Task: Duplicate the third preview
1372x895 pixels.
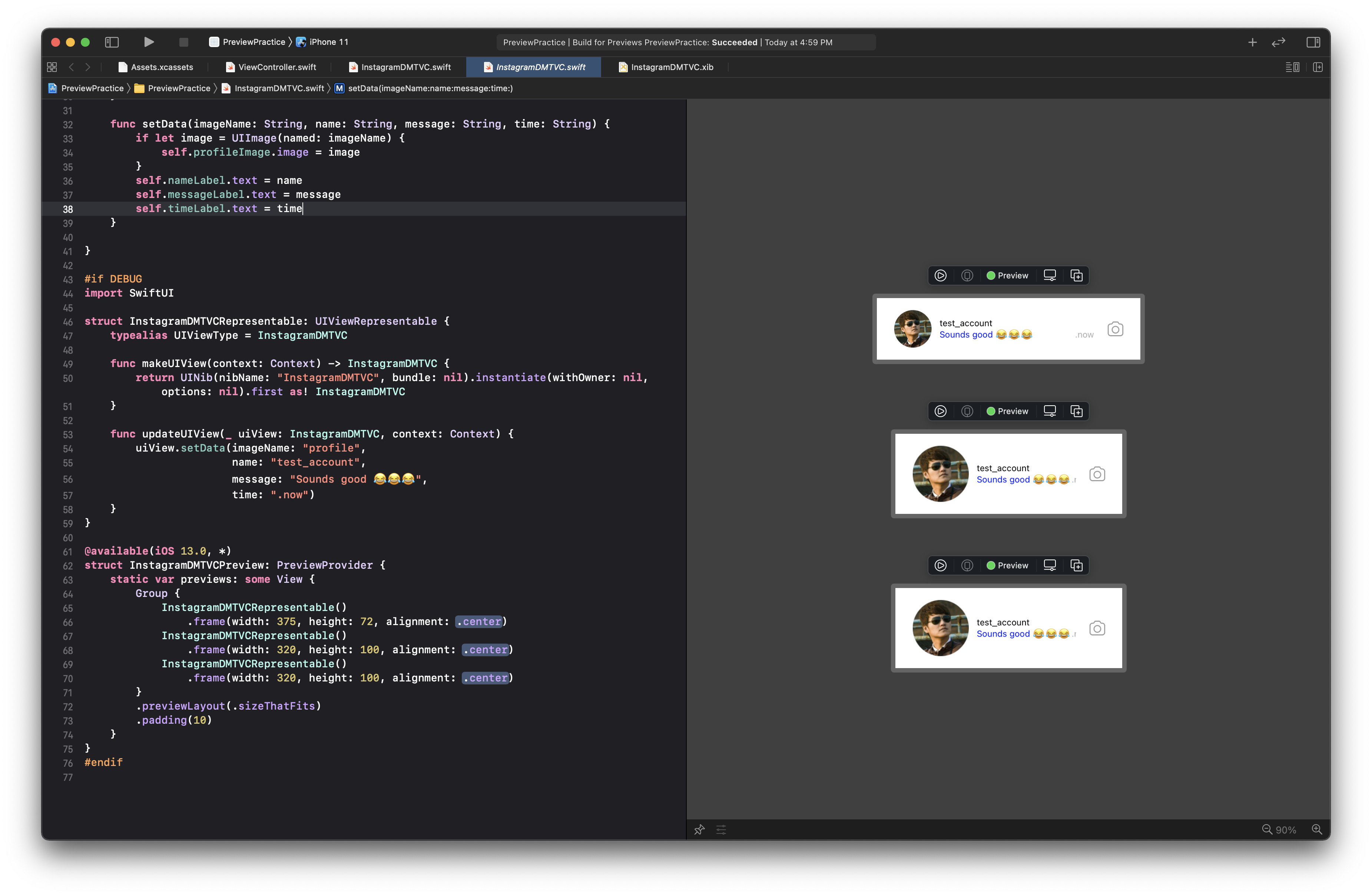Action: 1076,565
